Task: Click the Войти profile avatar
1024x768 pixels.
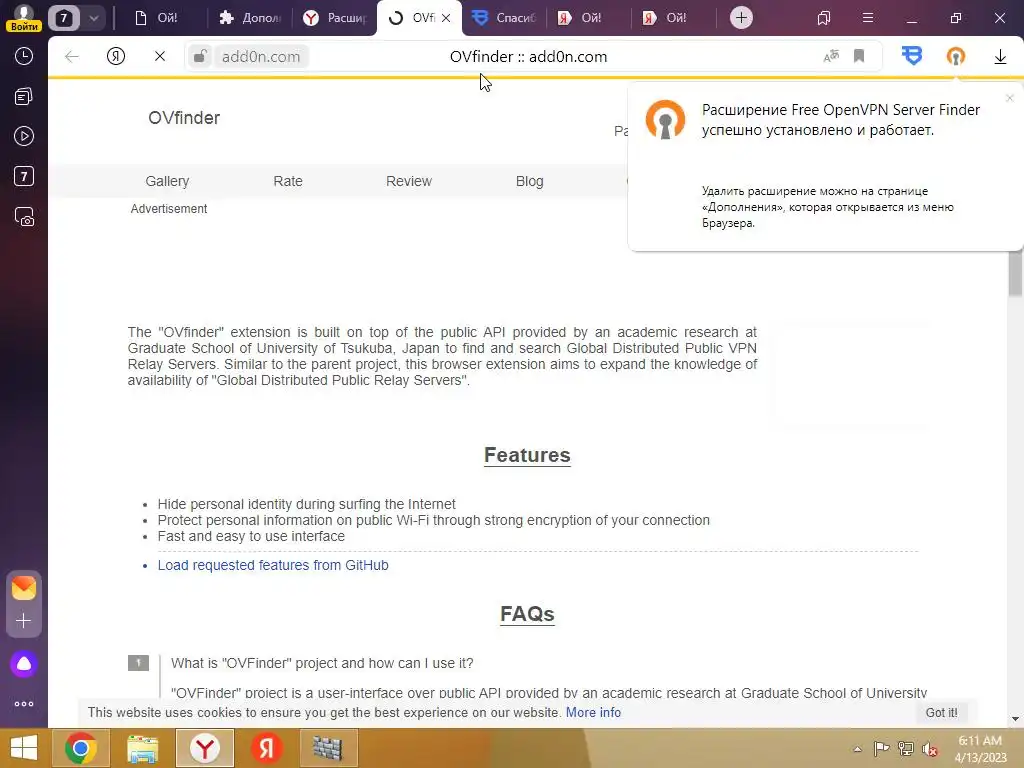Action: coord(24,17)
